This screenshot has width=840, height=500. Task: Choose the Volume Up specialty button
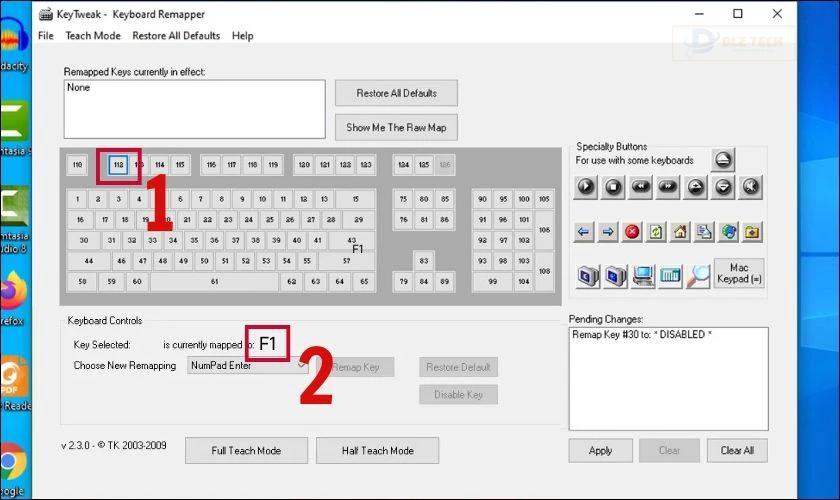tap(695, 187)
